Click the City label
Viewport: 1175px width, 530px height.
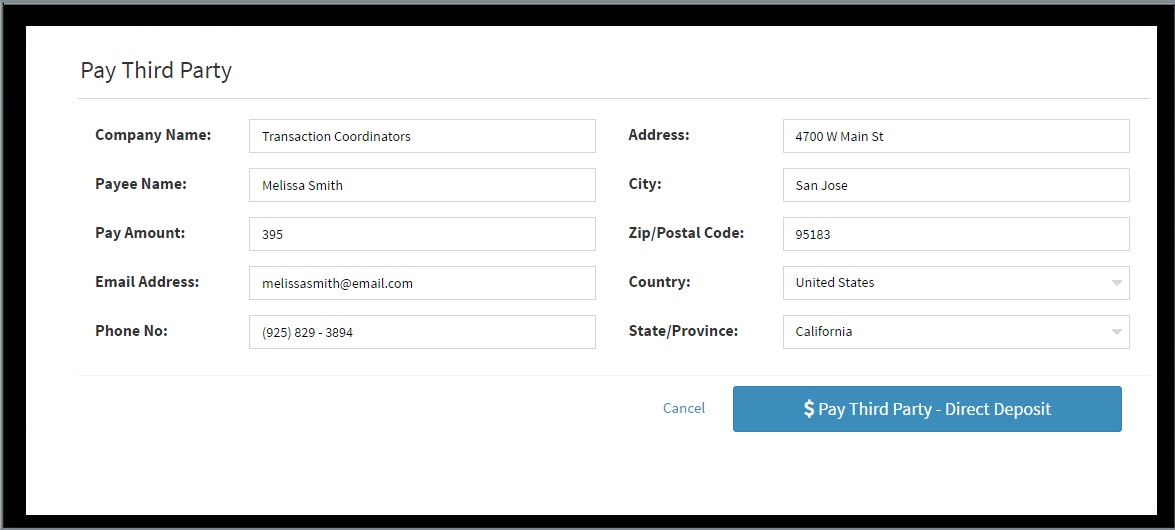point(645,184)
